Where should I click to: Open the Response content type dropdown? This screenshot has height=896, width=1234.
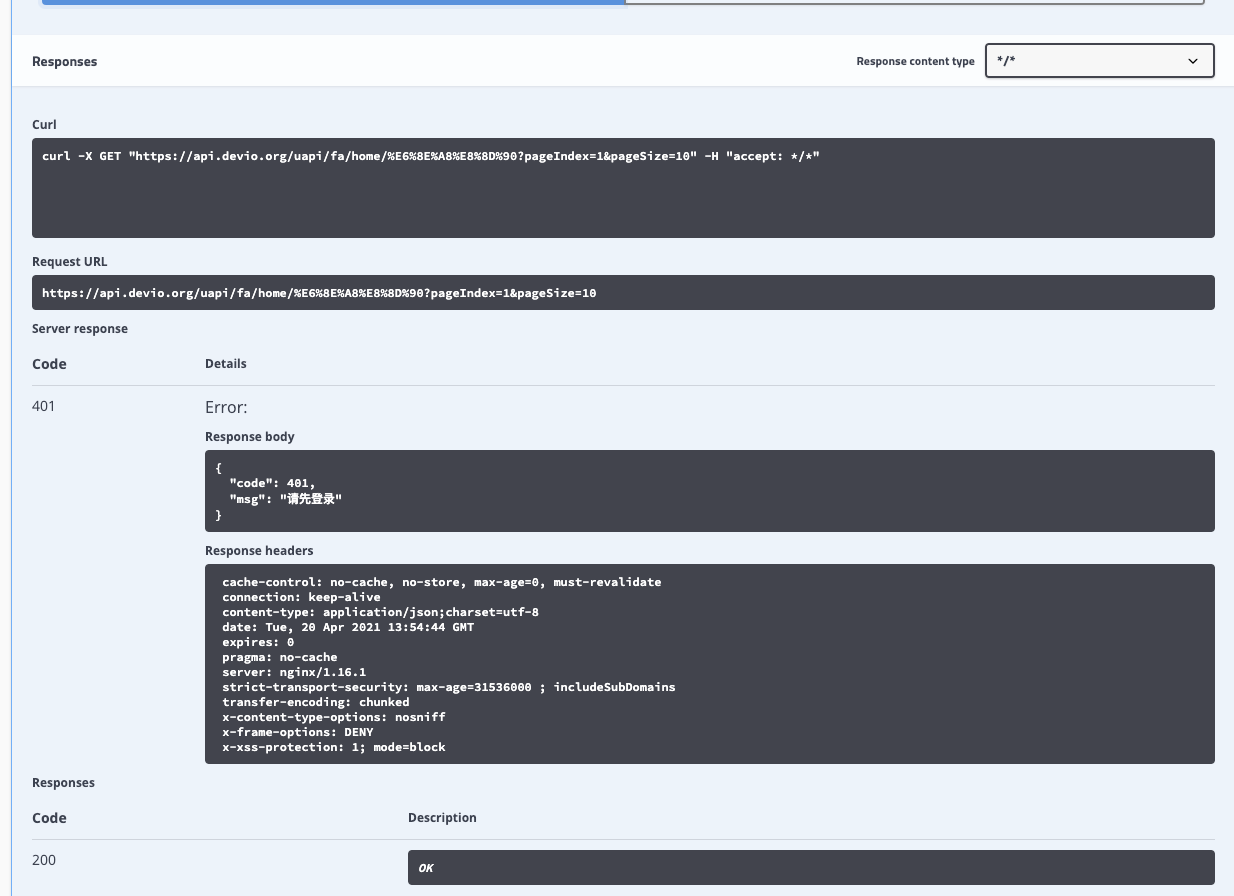(x=1098, y=61)
